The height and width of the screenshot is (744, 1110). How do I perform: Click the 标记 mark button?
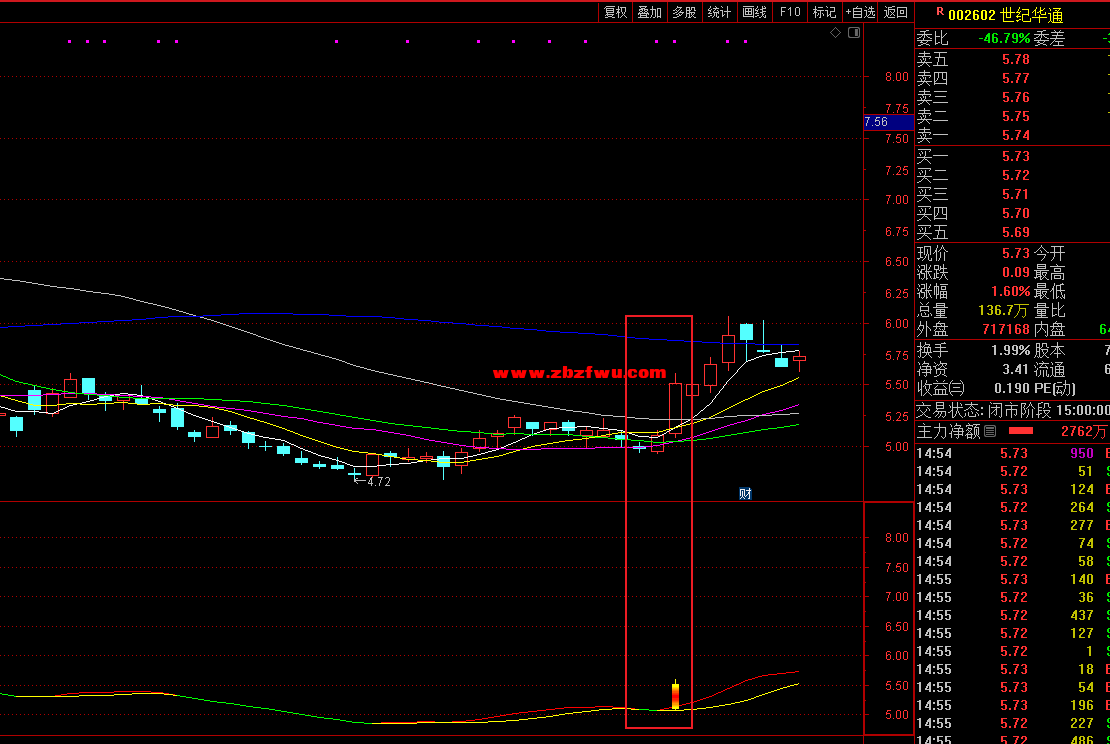click(824, 12)
